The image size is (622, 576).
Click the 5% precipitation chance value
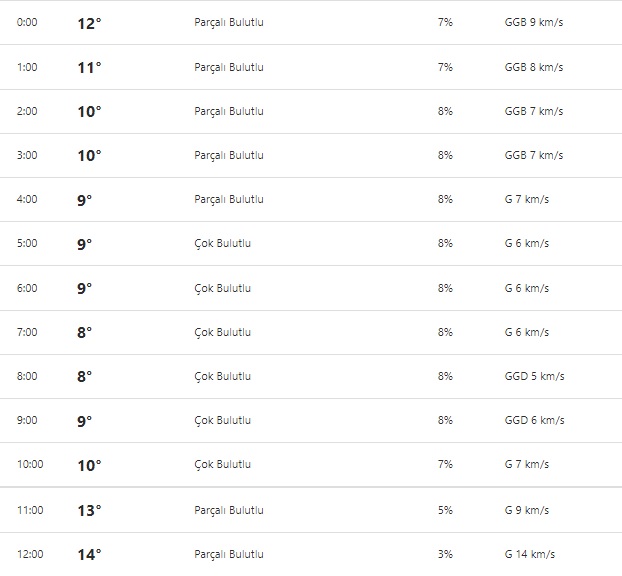(445, 510)
